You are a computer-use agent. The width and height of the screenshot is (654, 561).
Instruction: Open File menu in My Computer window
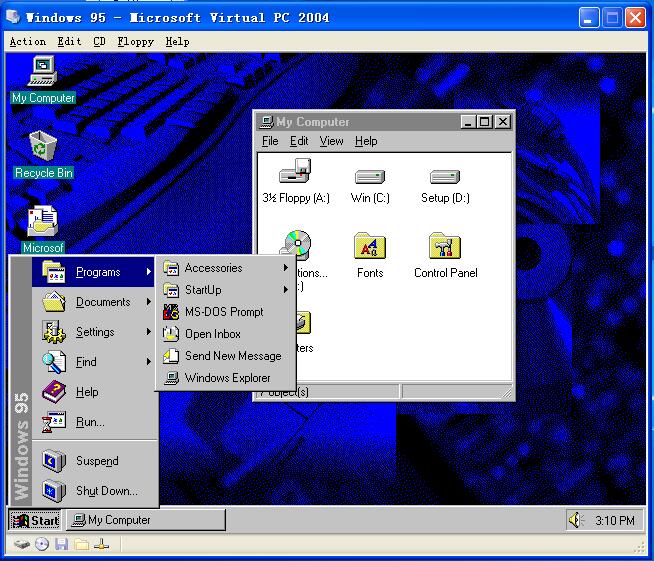click(x=270, y=141)
